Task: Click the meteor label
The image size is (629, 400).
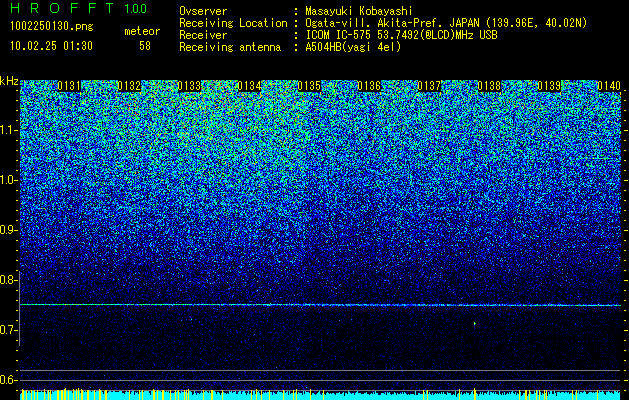Action: click(142, 31)
